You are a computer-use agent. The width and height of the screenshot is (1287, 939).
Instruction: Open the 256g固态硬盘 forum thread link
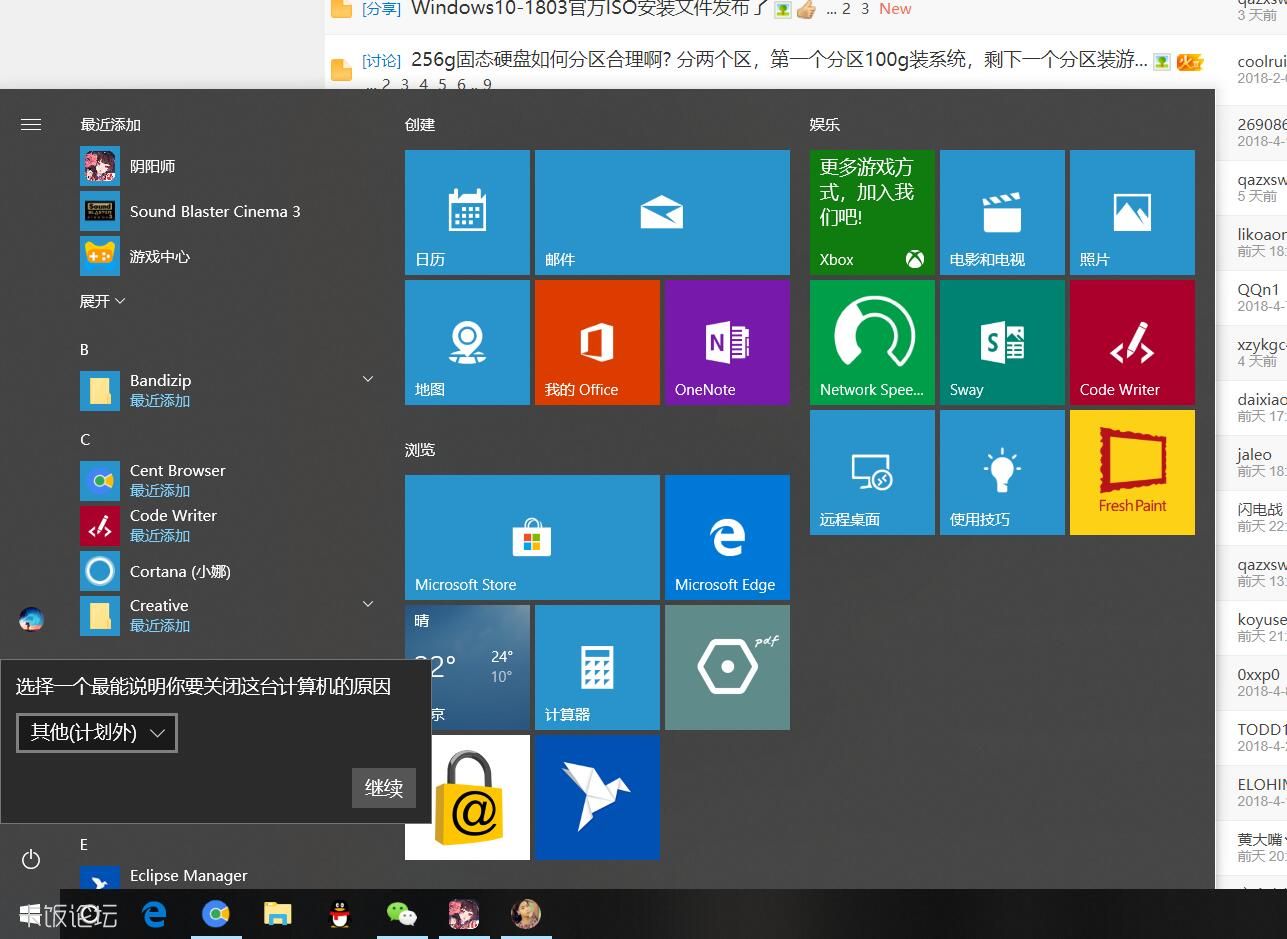click(x=779, y=60)
